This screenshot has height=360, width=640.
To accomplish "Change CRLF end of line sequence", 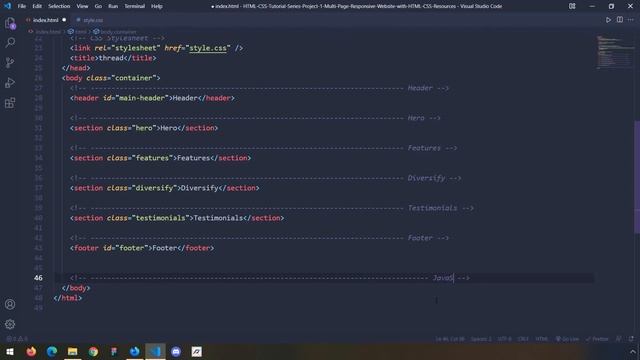I will [x=523, y=339].
